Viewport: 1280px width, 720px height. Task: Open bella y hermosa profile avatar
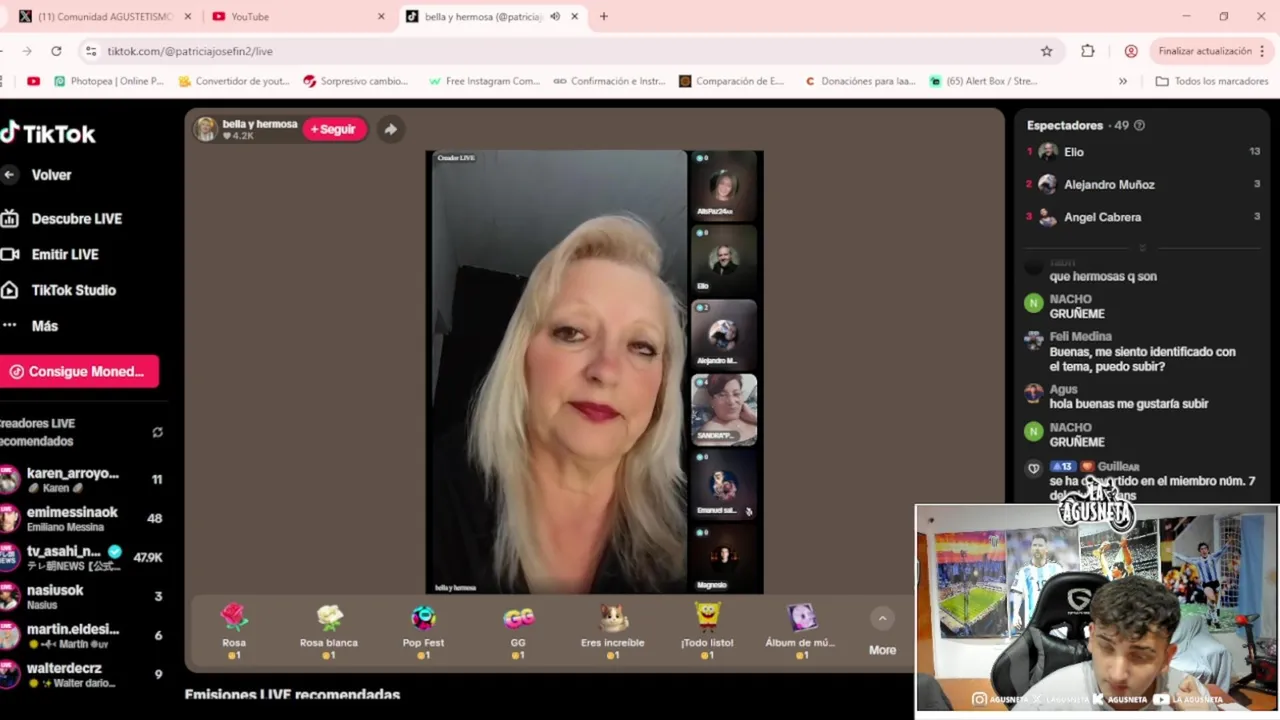[x=205, y=129]
